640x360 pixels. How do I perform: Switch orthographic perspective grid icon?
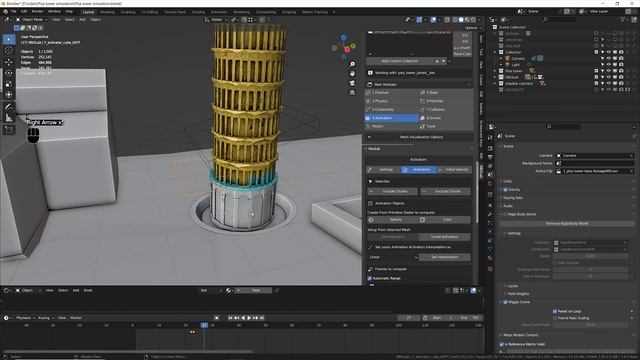point(352,93)
